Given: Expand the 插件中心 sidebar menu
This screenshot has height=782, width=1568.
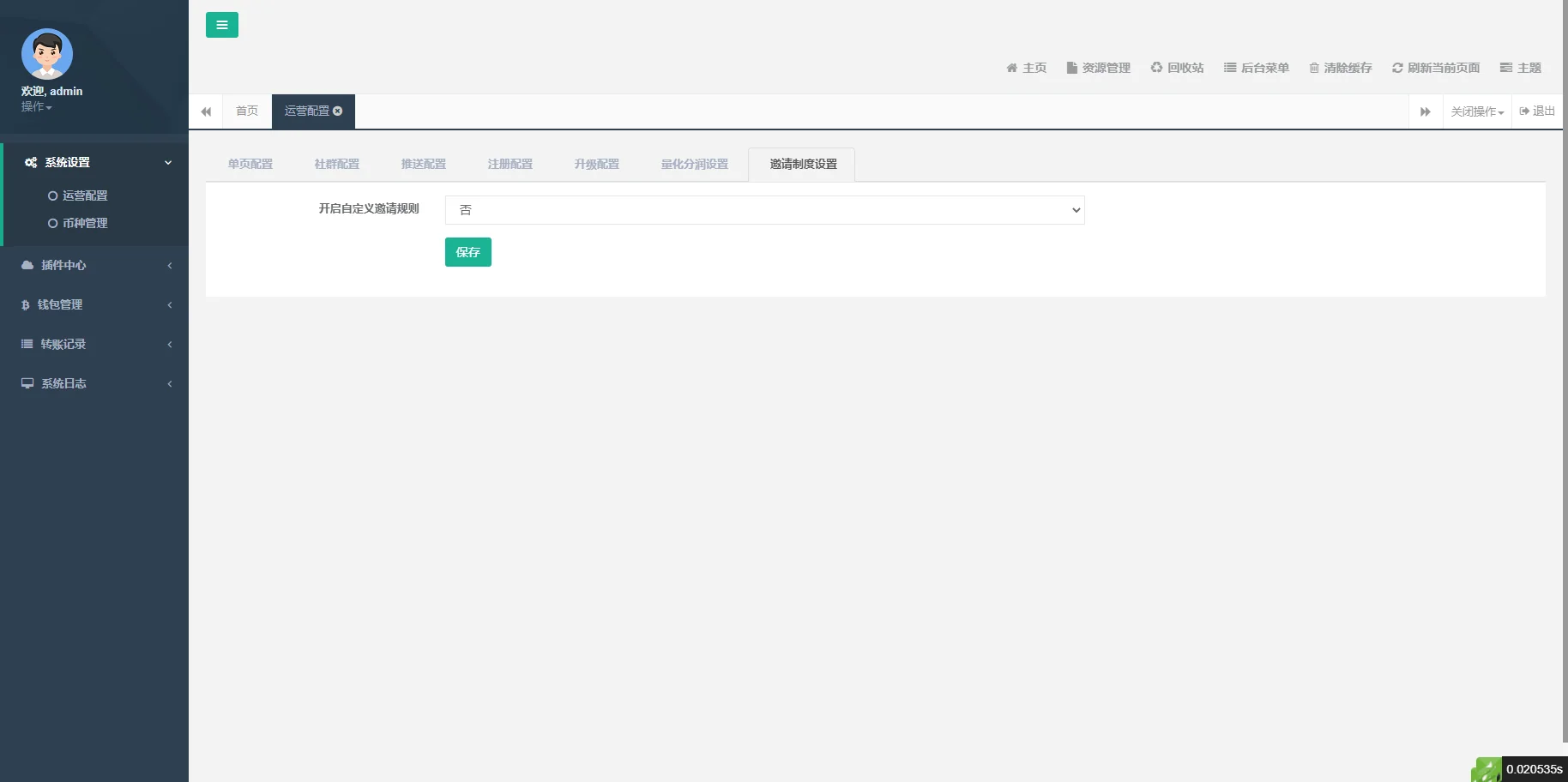Looking at the screenshot, I should [x=94, y=266].
